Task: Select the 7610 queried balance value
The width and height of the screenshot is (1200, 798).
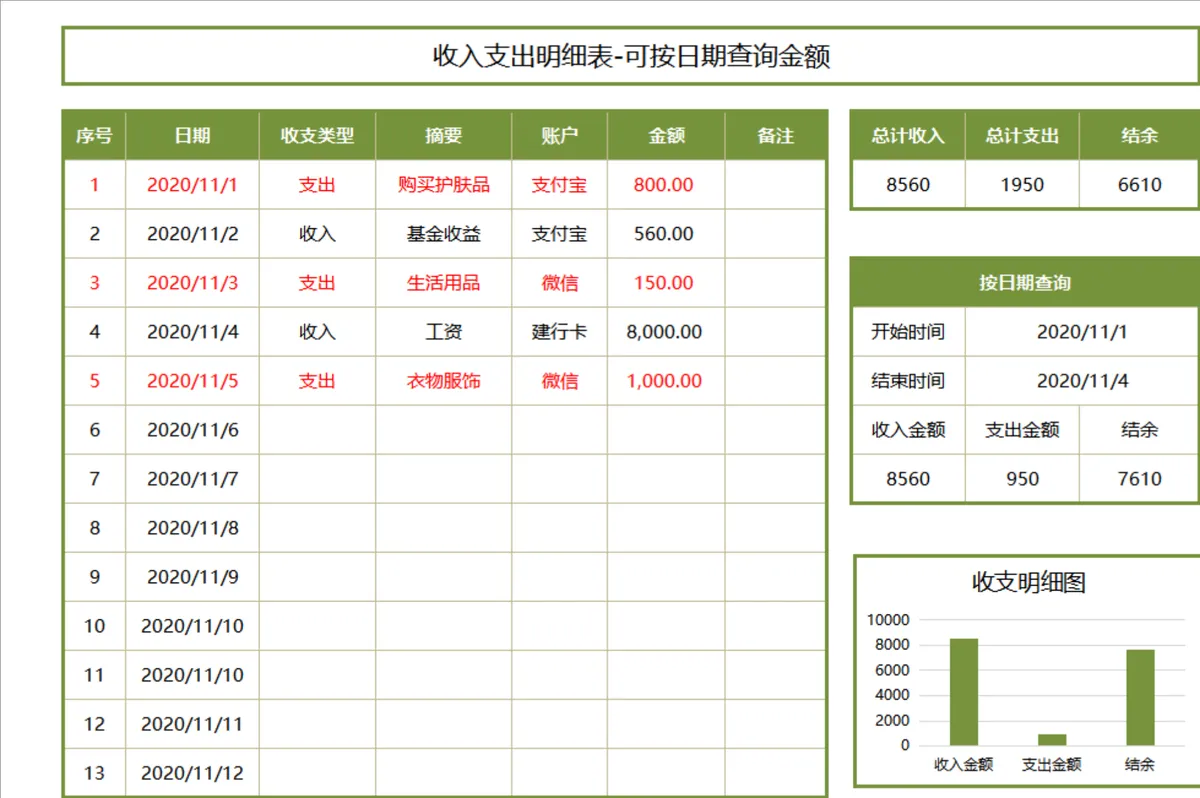Action: point(1139,479)
